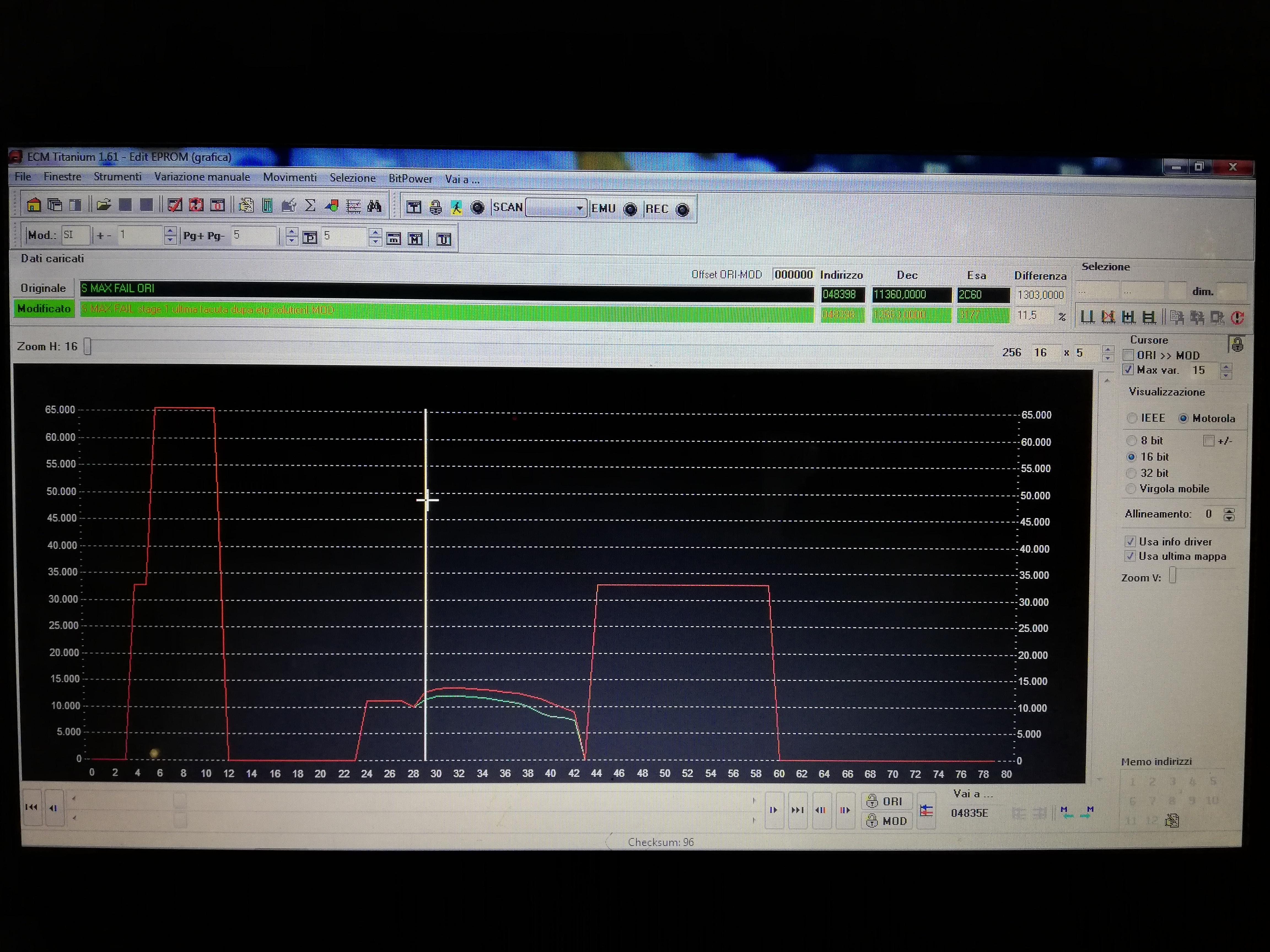Image resolution: width=1270 pixels, height=952 pixels.
Task: Click the padlock icon beside Cursore
Action: pos(1237,344)
